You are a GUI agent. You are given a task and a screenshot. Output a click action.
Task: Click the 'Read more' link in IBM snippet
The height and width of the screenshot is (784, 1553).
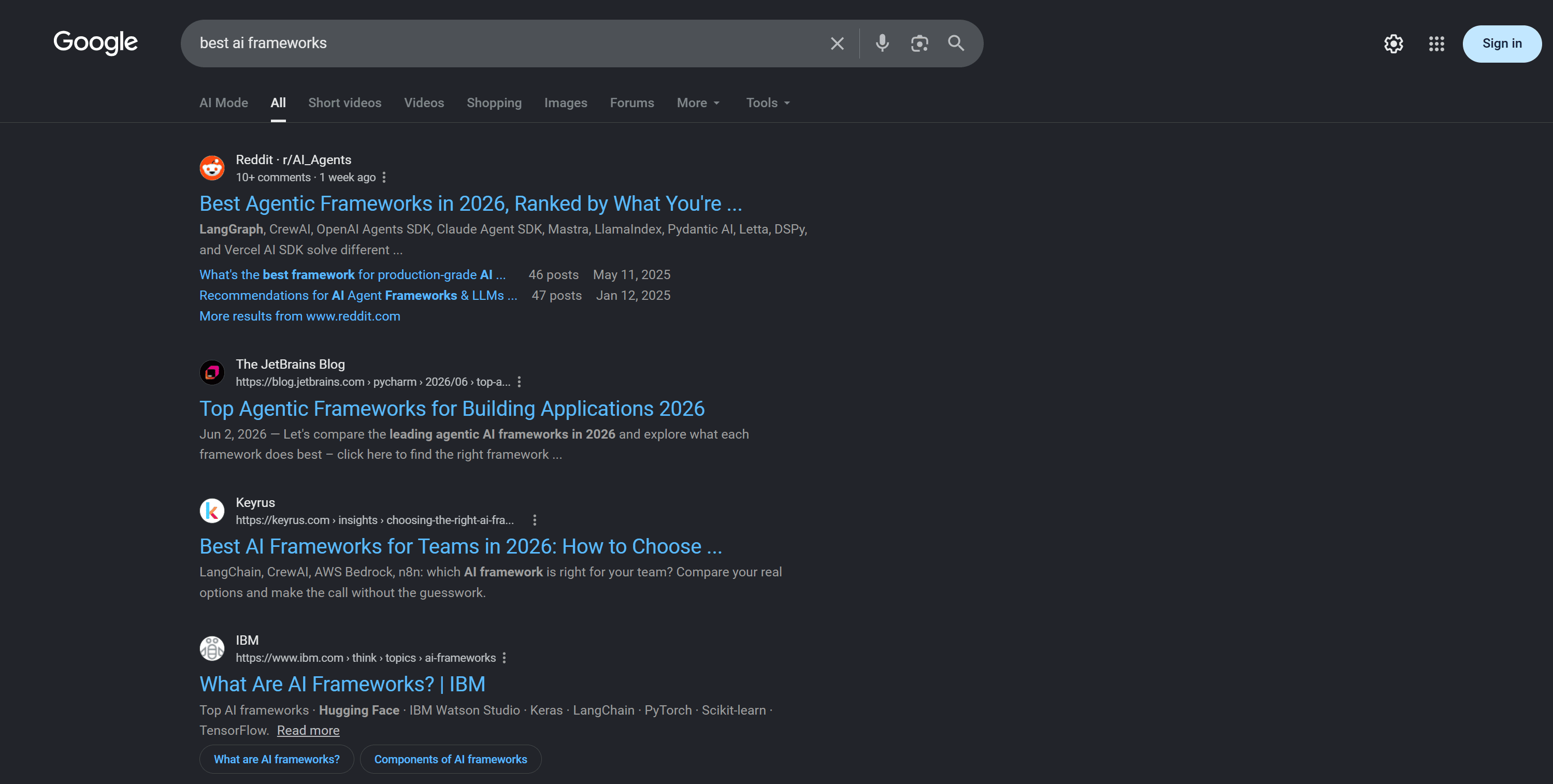pos(308,730)
